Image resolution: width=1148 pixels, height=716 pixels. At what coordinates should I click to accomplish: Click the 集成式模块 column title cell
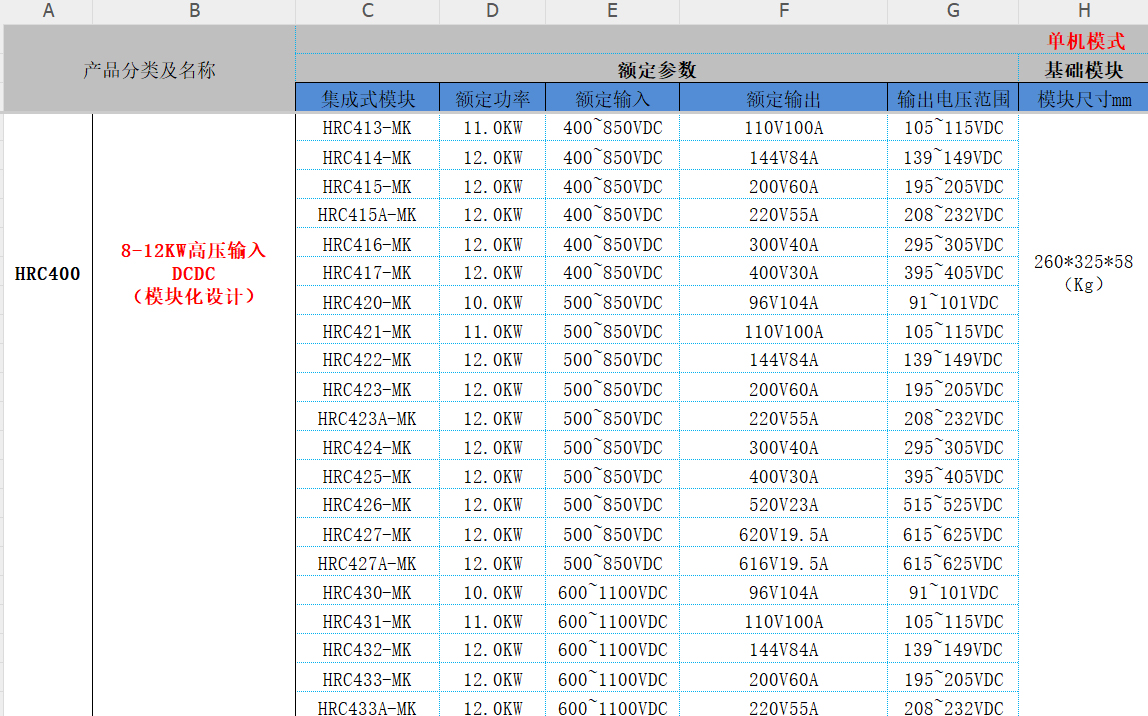pos(367,99)
